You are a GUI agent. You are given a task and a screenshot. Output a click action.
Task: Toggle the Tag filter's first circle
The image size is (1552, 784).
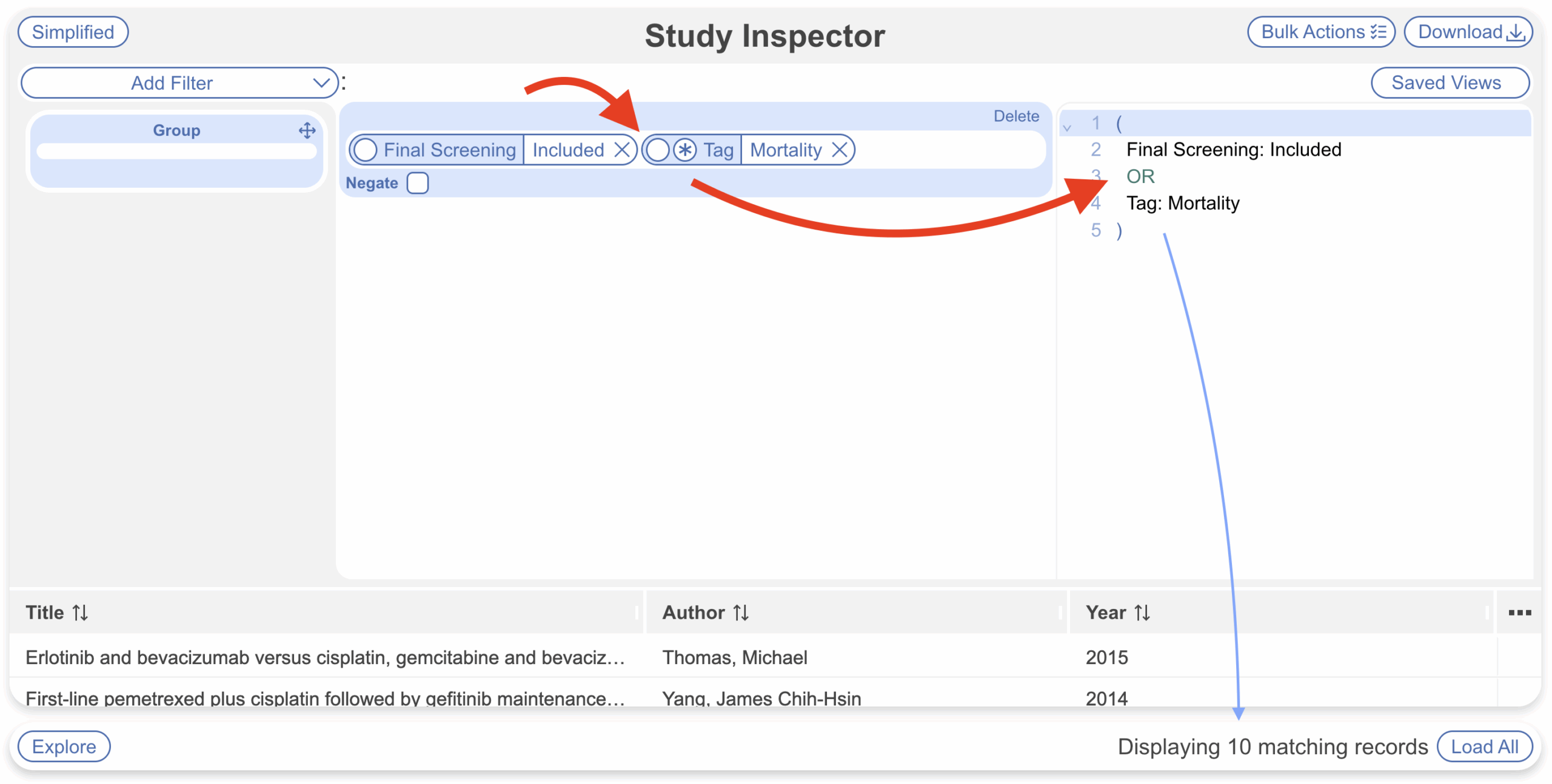(658, 150)
